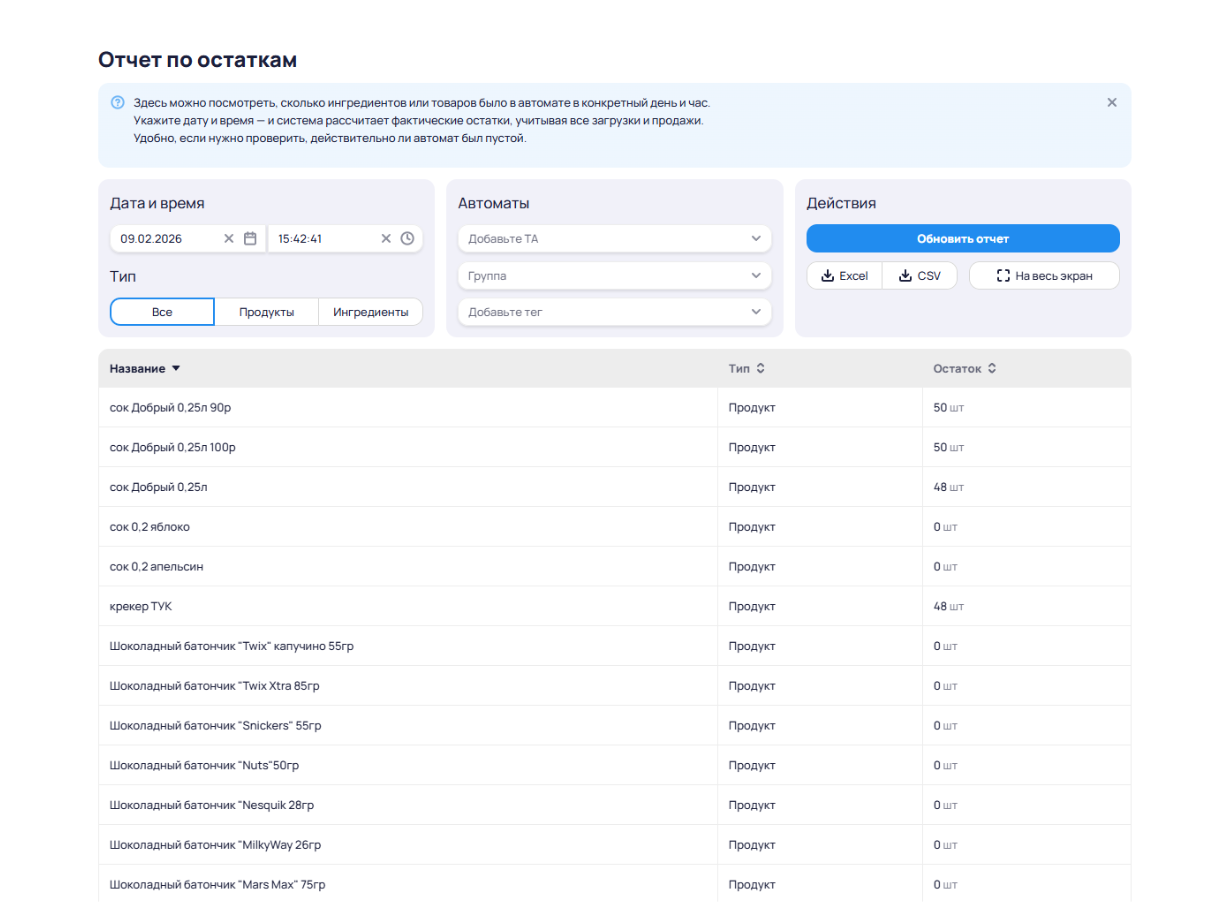Sort table by Остаток column arrows
The image size is (1226, 916).
991,369
